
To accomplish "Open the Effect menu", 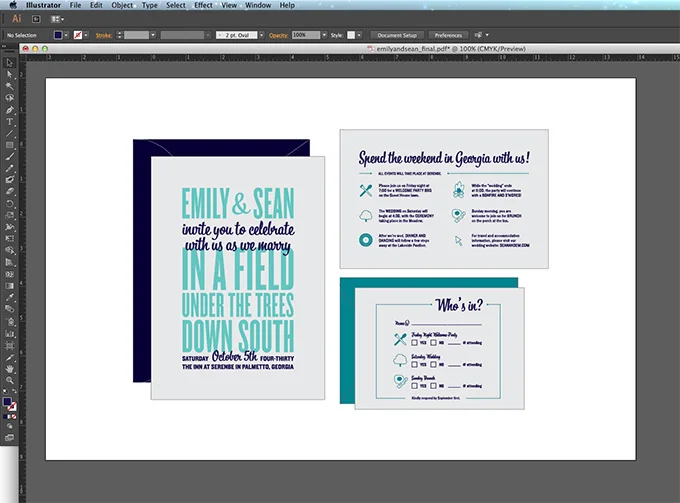I will coord(203,5).
